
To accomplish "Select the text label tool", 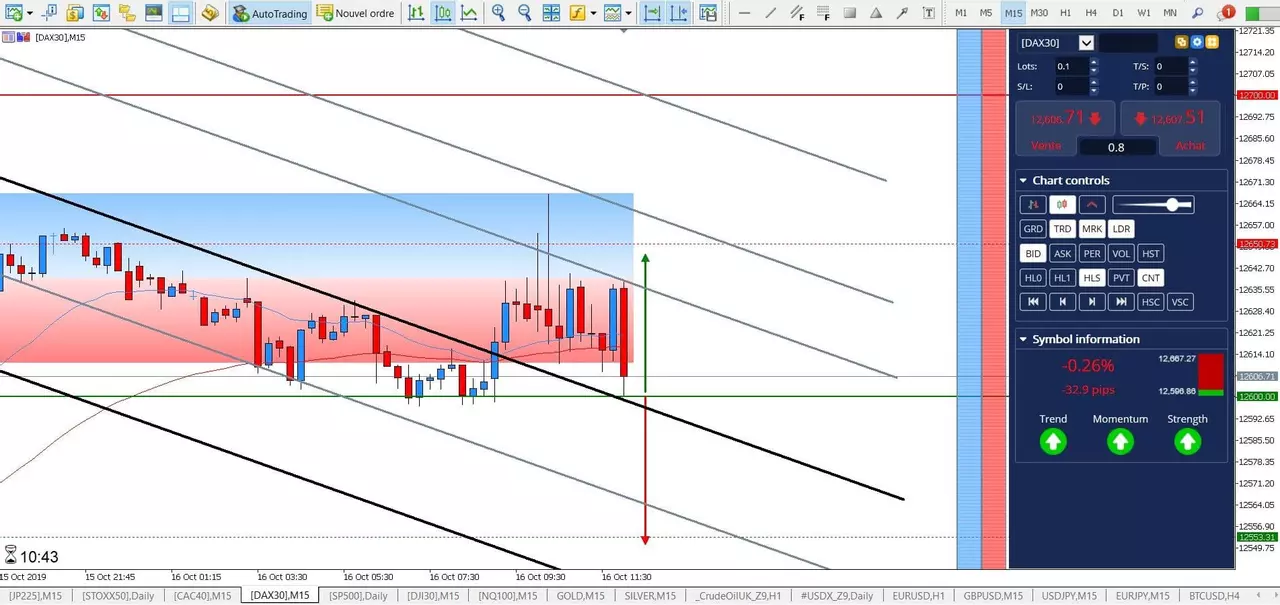I will (929, 13).
